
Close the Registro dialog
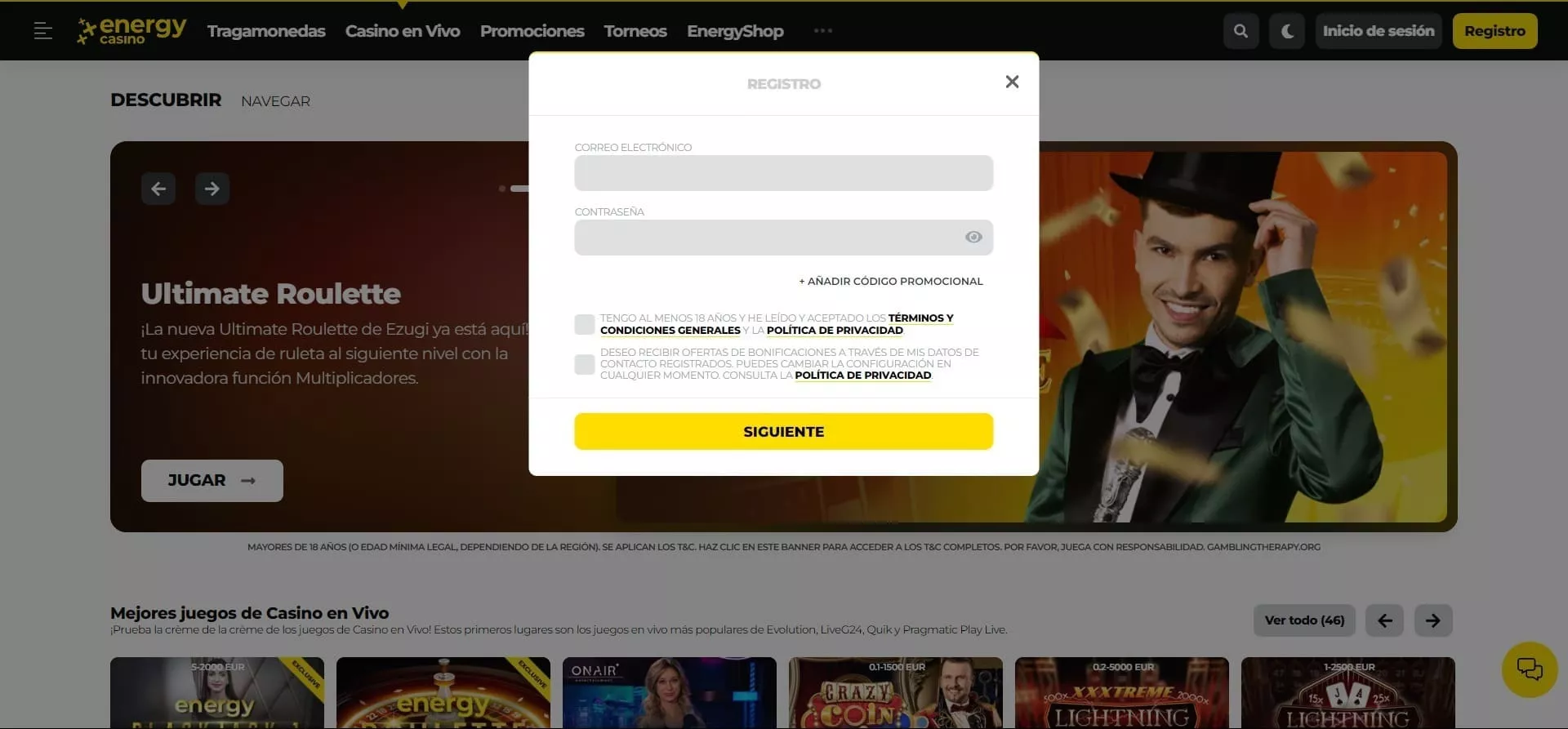coord(1012,82)
